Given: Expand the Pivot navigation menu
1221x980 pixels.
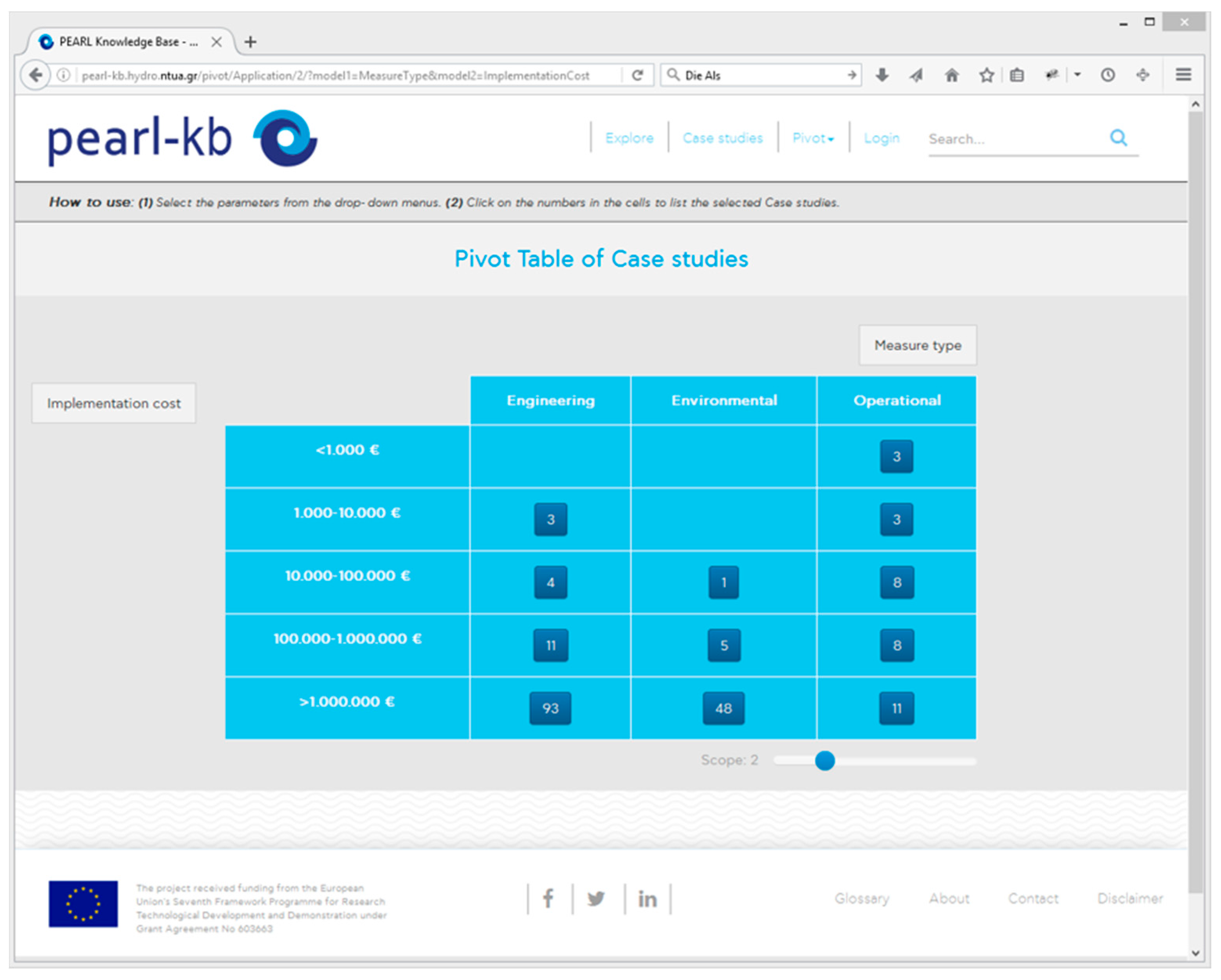Looking at the screenshot, I should tap(813, 138).
